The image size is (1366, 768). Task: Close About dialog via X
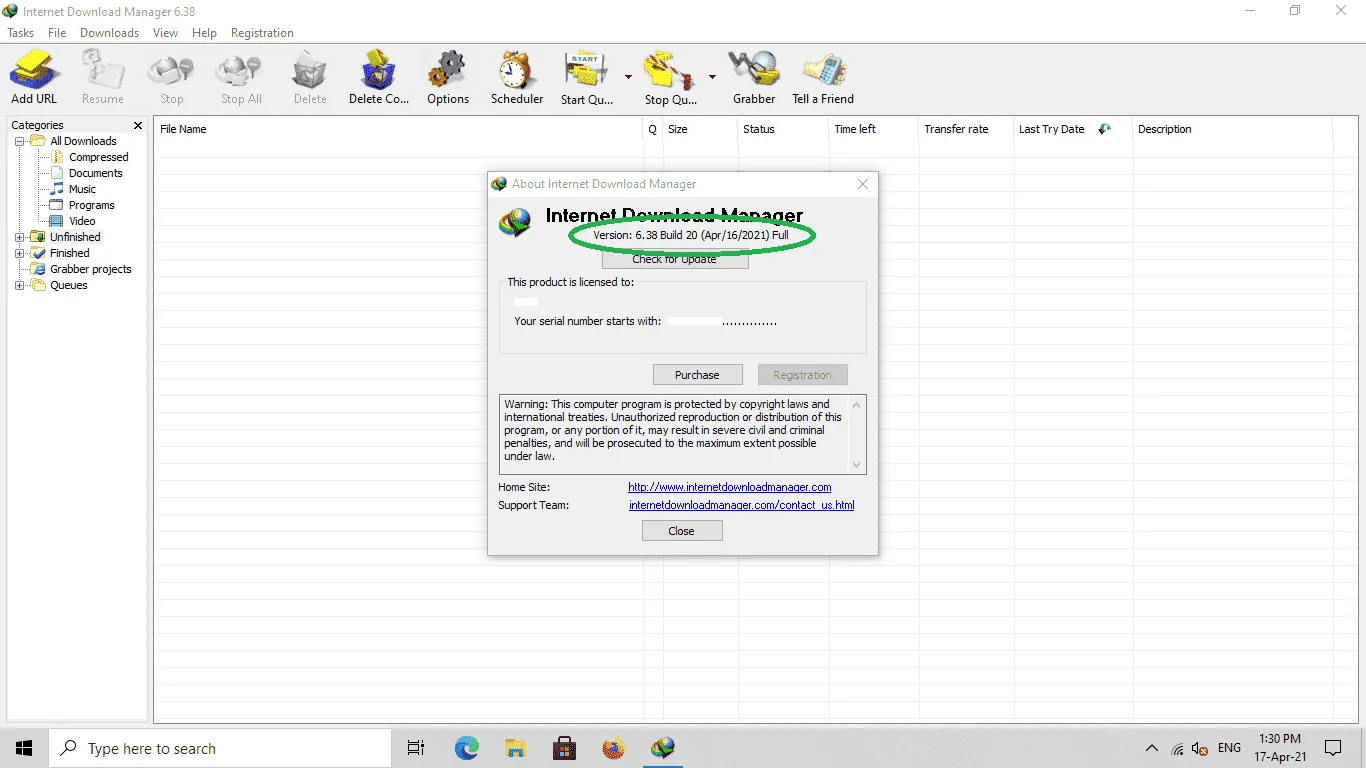pos(863,184)
